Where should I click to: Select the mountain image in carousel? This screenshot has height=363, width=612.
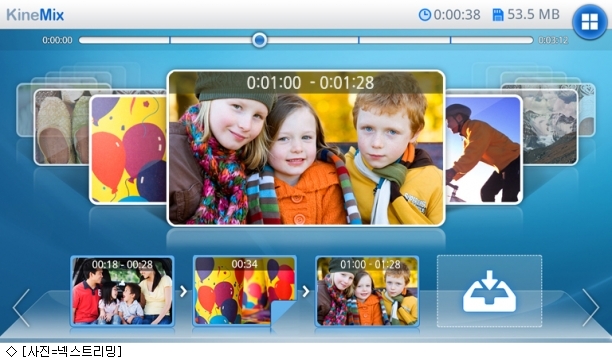click(x=550, y=128)
